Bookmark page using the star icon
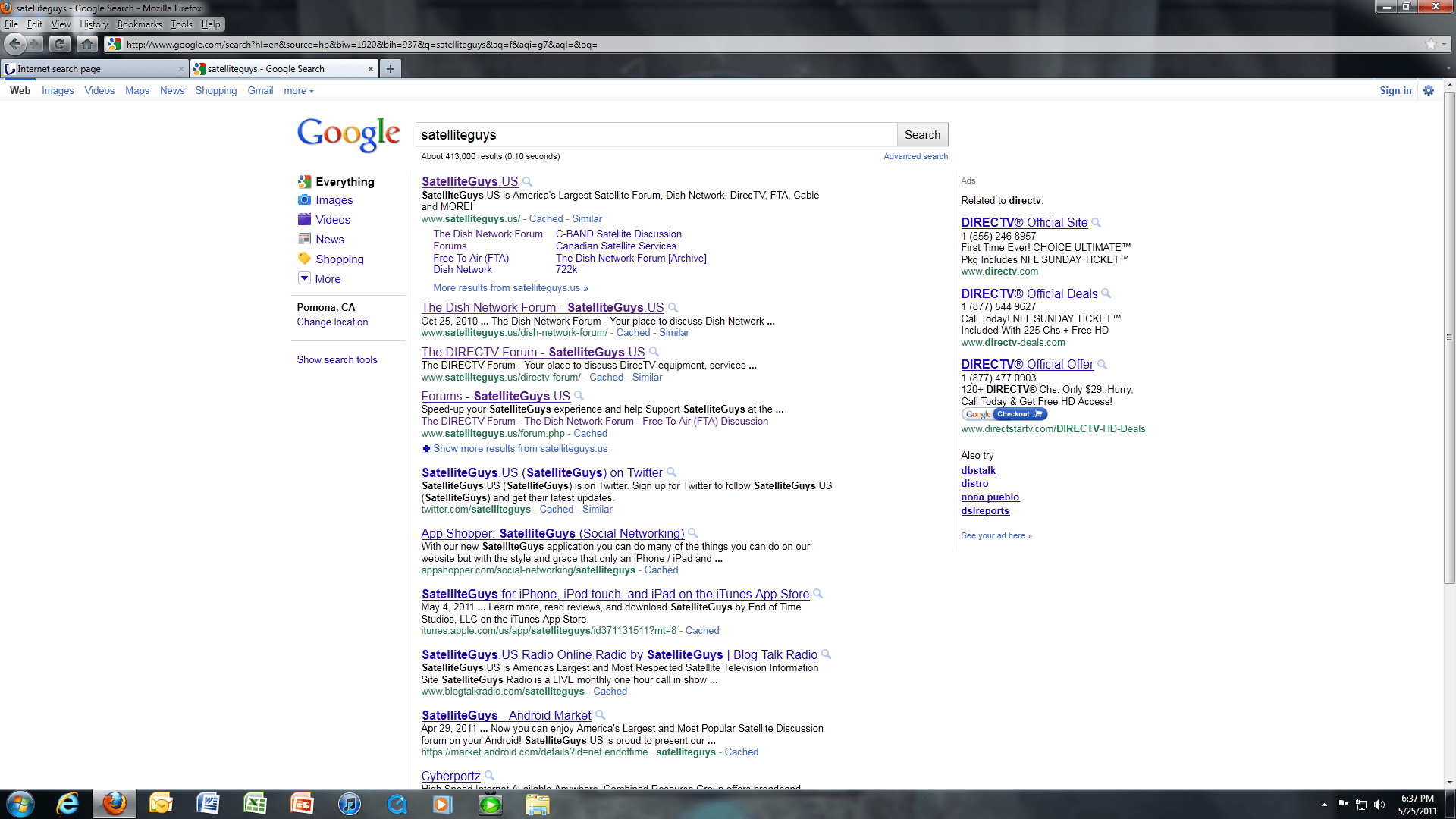The width and height of the screenshot is (1456, 819). [x=1430, y=44]
